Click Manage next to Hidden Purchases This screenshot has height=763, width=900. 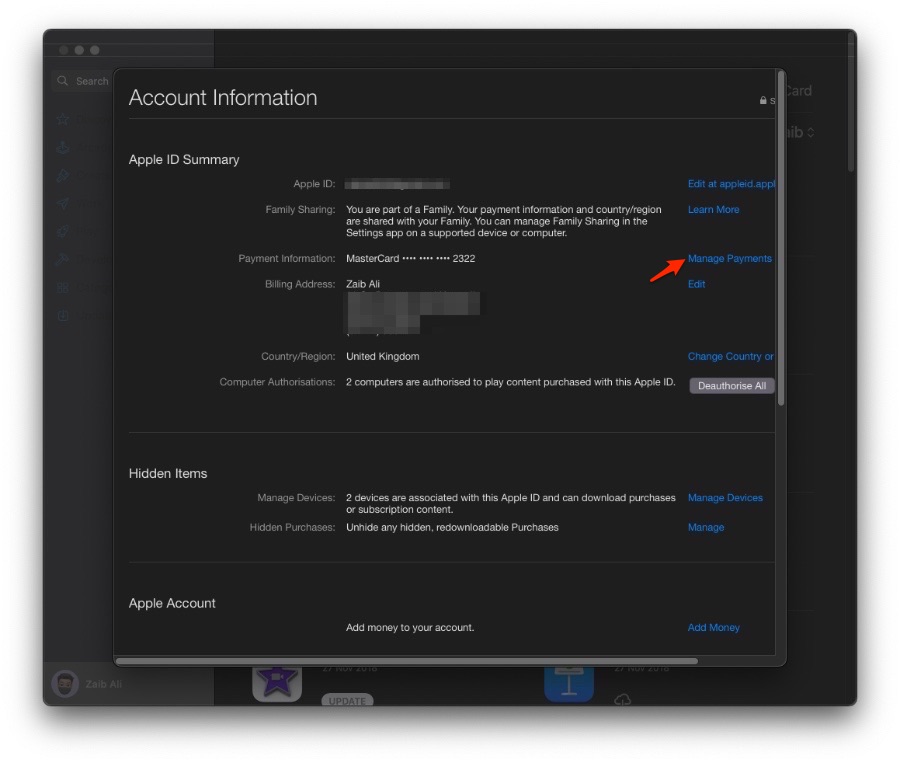[x=706, y=527]
